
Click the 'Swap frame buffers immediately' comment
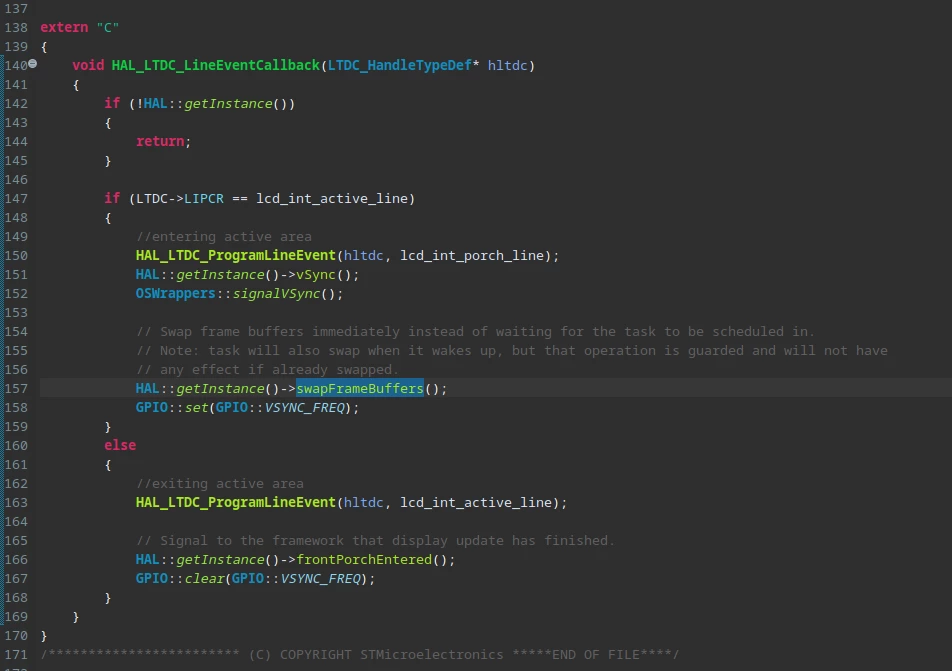pos(475,332)
